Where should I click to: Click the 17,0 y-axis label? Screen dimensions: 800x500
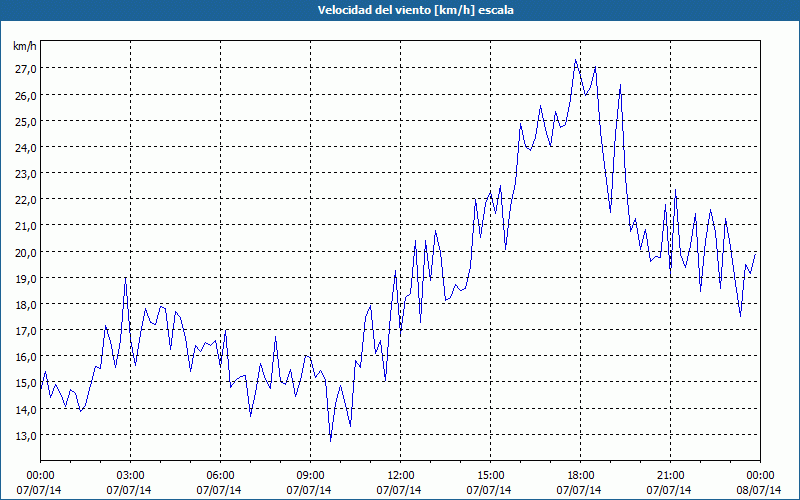tap(25, 331)
